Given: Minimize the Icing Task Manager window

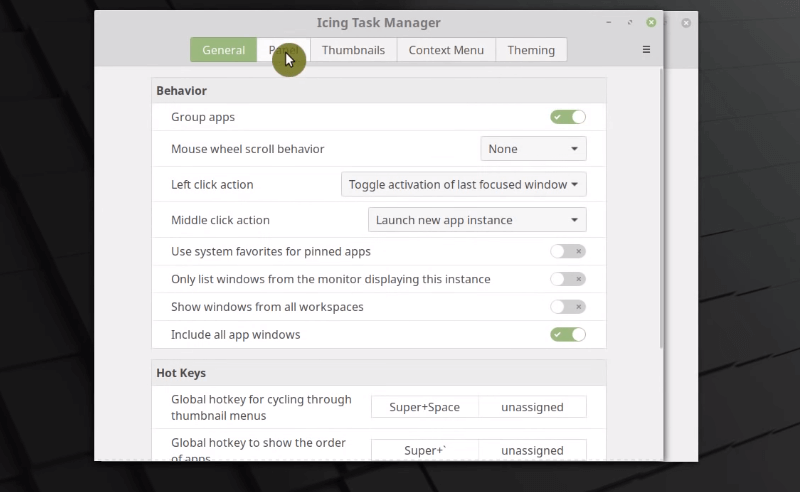Looking at the screenshot, I should (609, 22).
